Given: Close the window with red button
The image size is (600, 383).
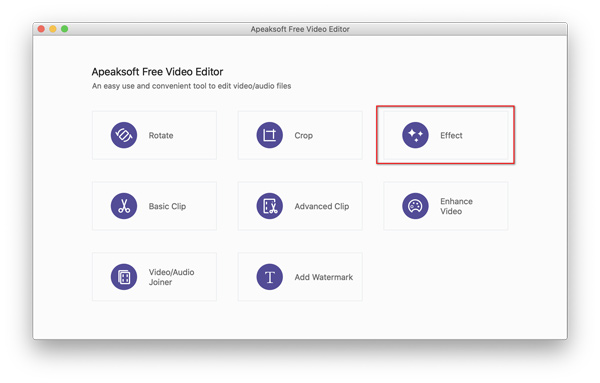Looking at the screenshot, I should point(41,29).
